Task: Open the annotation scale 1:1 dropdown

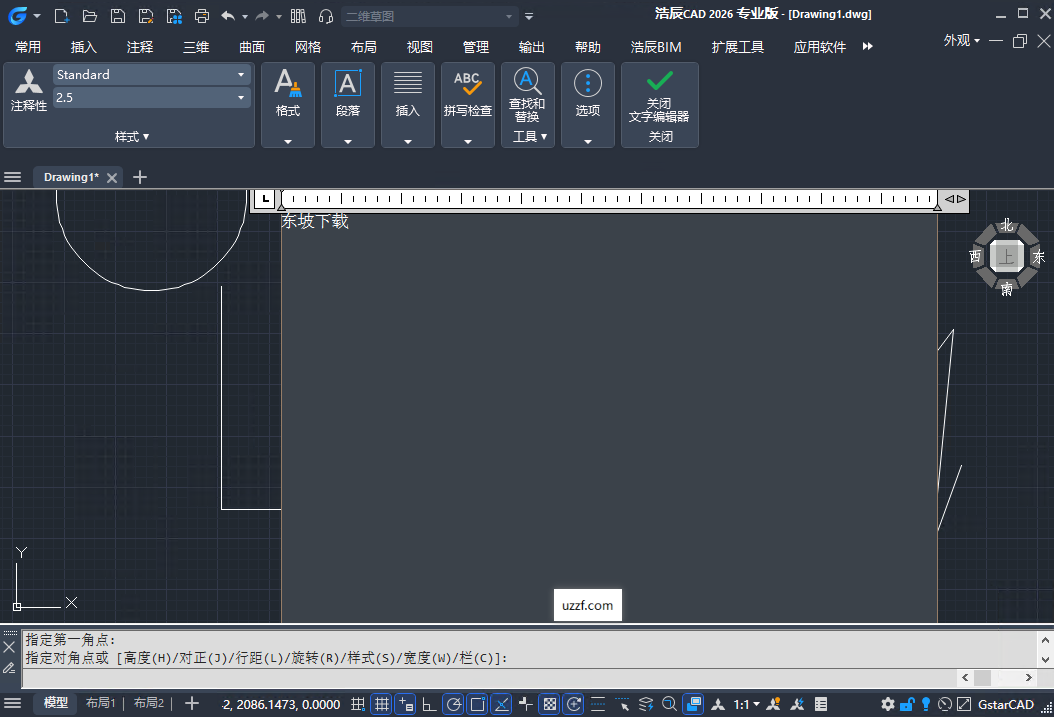Action: [x=747, y=704]
